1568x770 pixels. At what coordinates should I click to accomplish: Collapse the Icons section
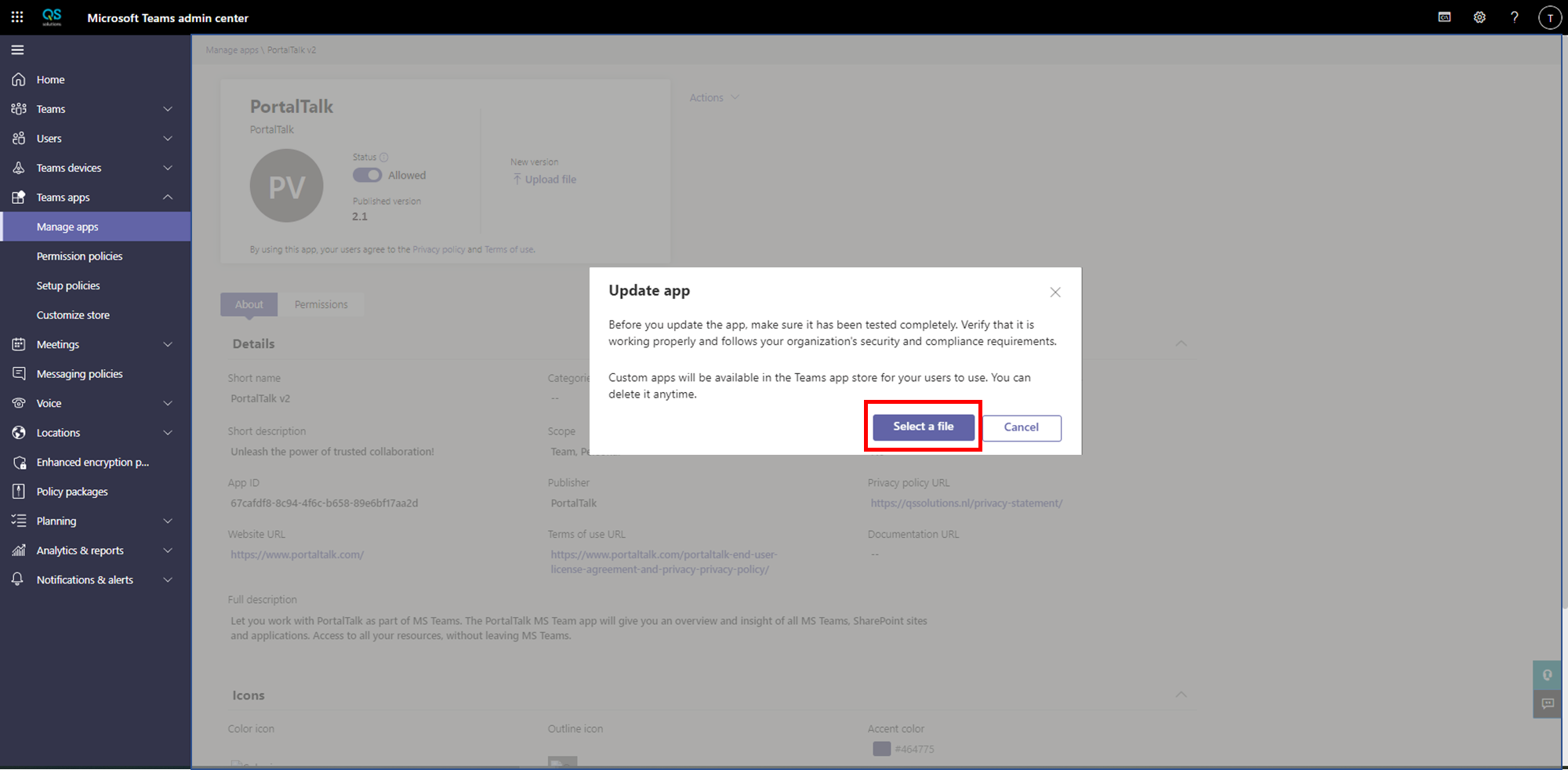click(x=1181, y=695)
